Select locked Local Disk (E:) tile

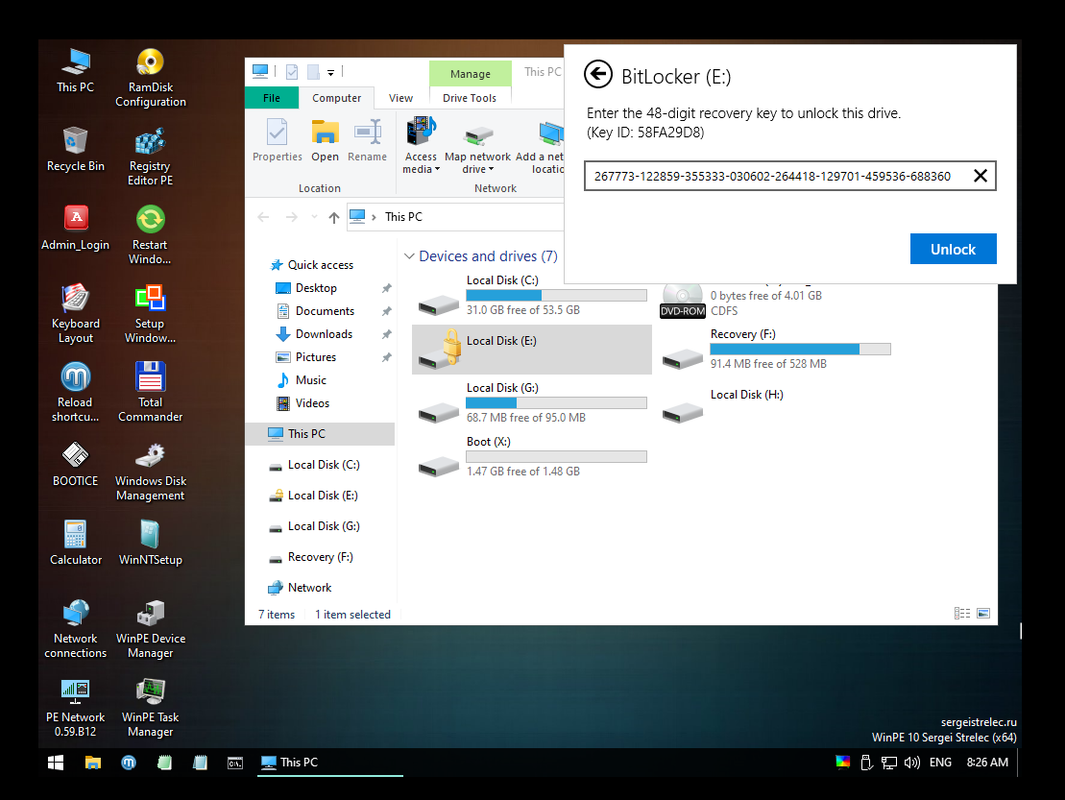[x=532, y=350]
